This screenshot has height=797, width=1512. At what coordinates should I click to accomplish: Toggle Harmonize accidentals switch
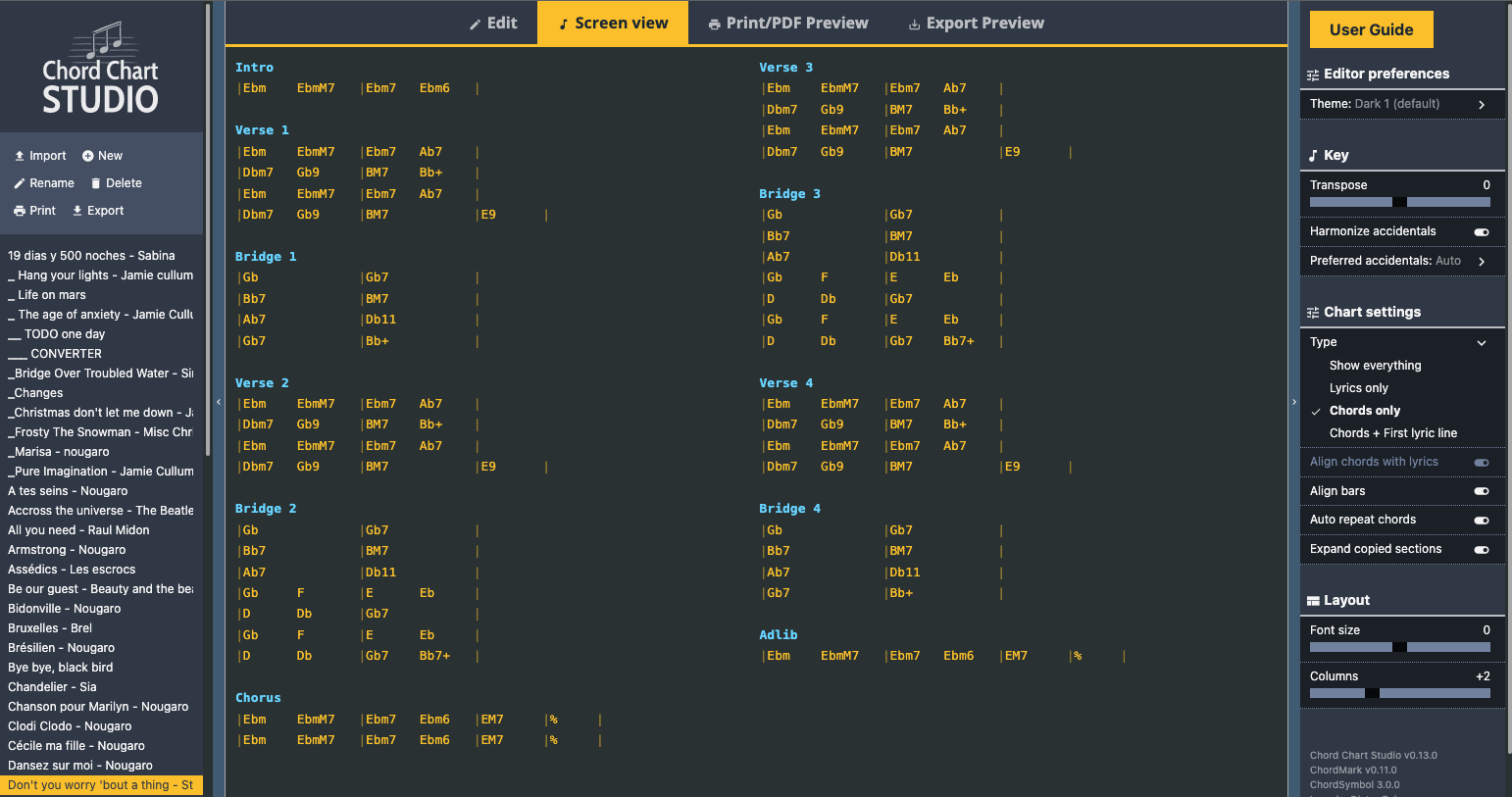1482,232
